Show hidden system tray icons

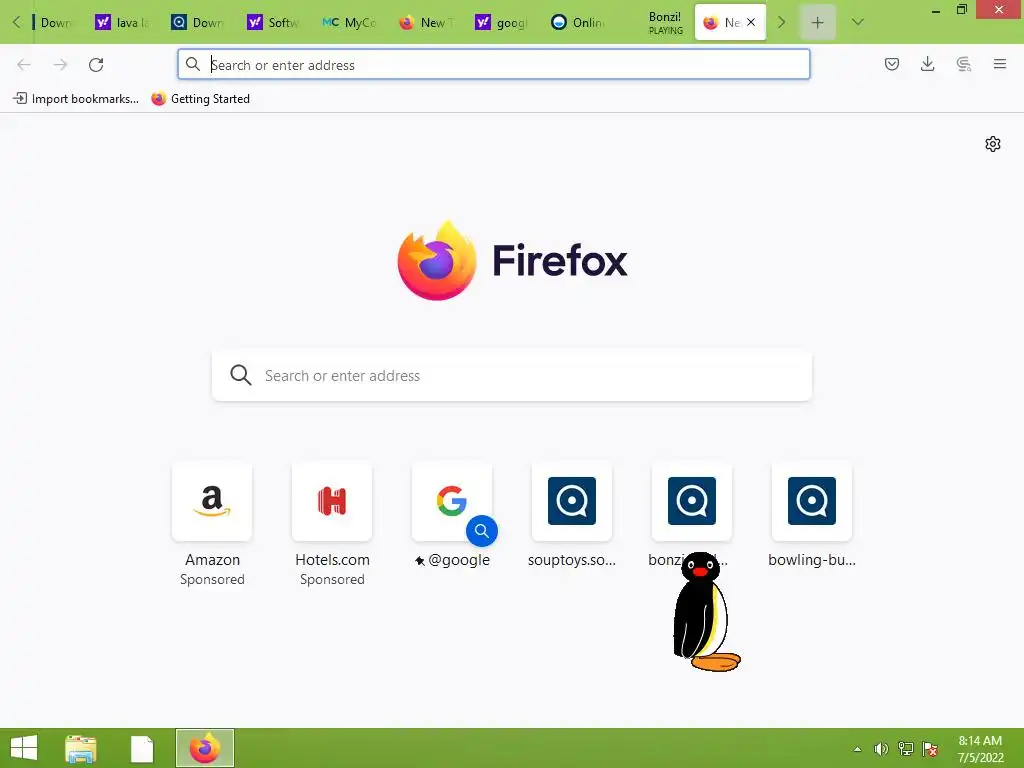click(857, 749)
